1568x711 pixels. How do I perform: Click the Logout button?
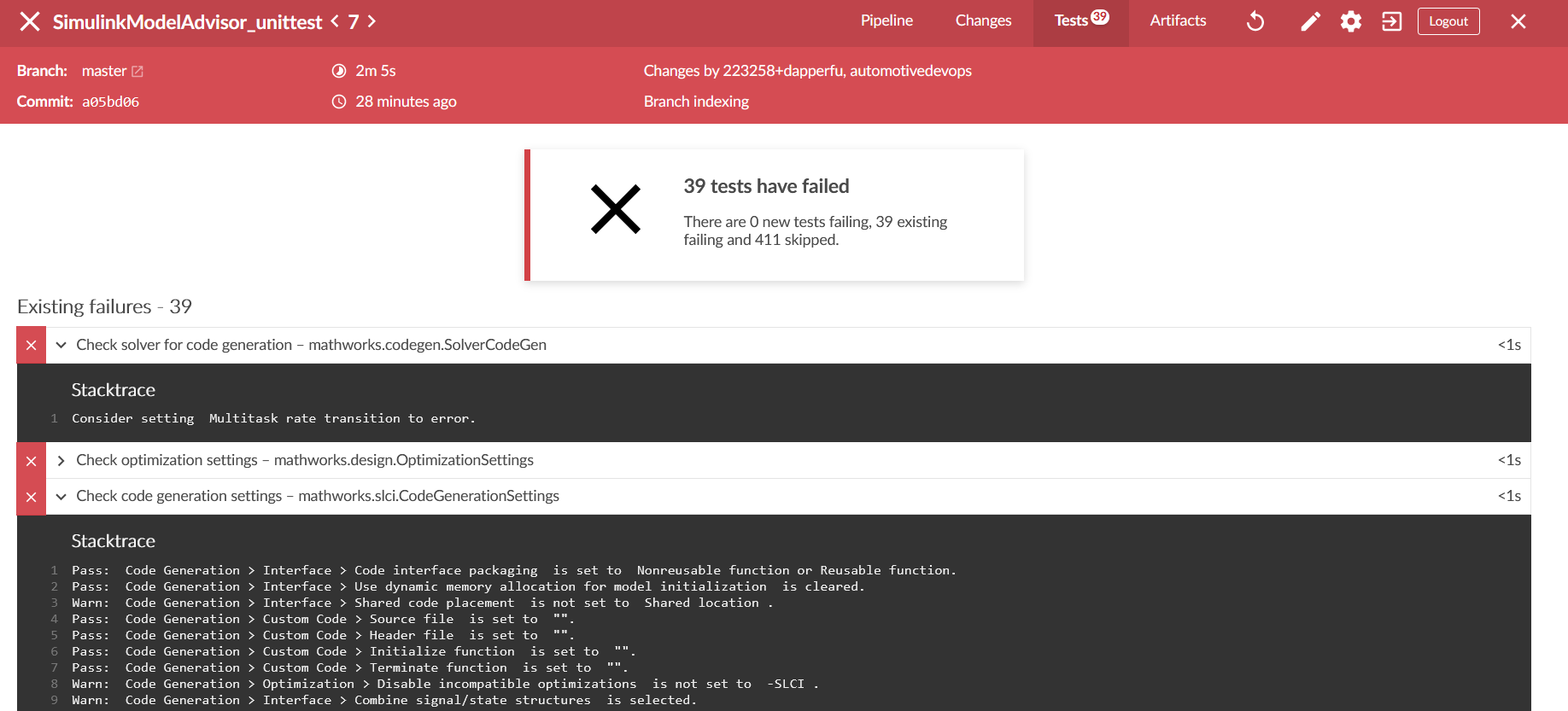1448,21
